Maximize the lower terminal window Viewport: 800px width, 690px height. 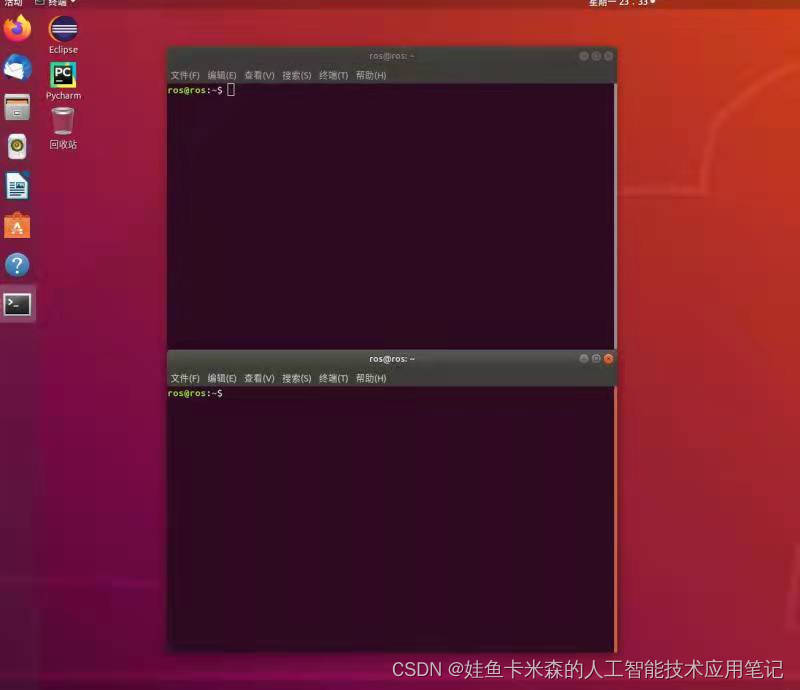point(596,359)
